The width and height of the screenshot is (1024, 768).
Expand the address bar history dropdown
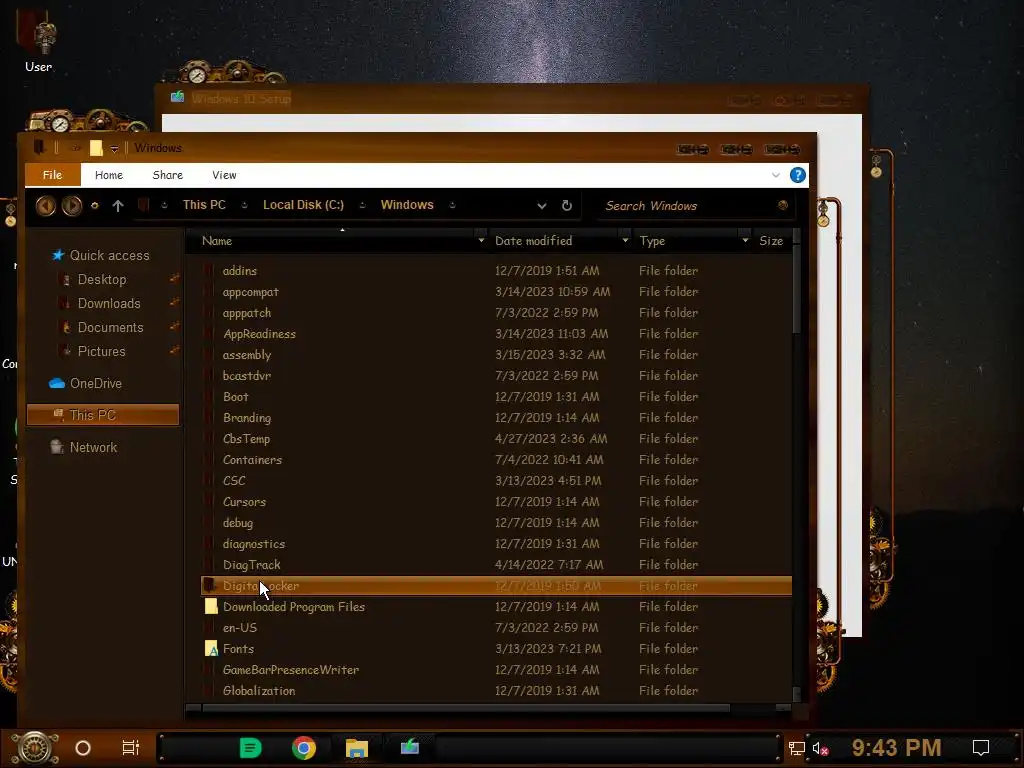click(x=541, y=206)
